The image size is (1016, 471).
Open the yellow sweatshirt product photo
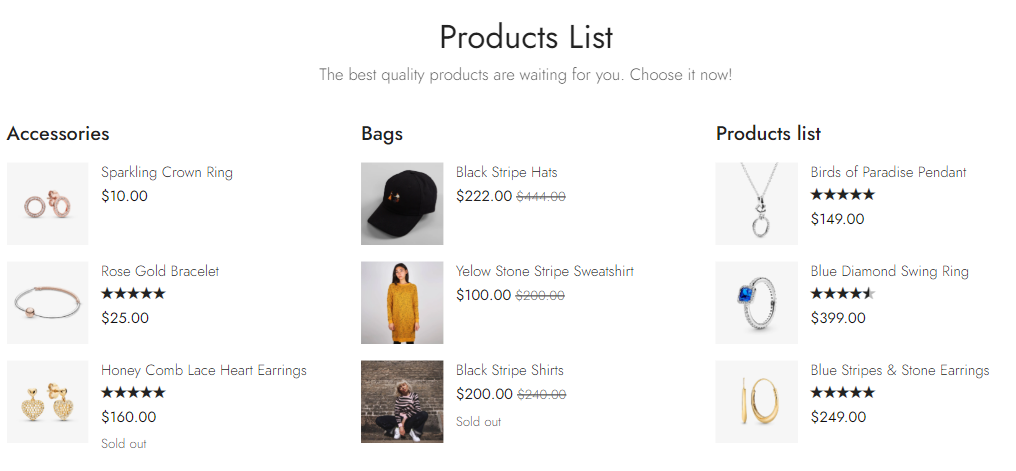pos(402,302)
